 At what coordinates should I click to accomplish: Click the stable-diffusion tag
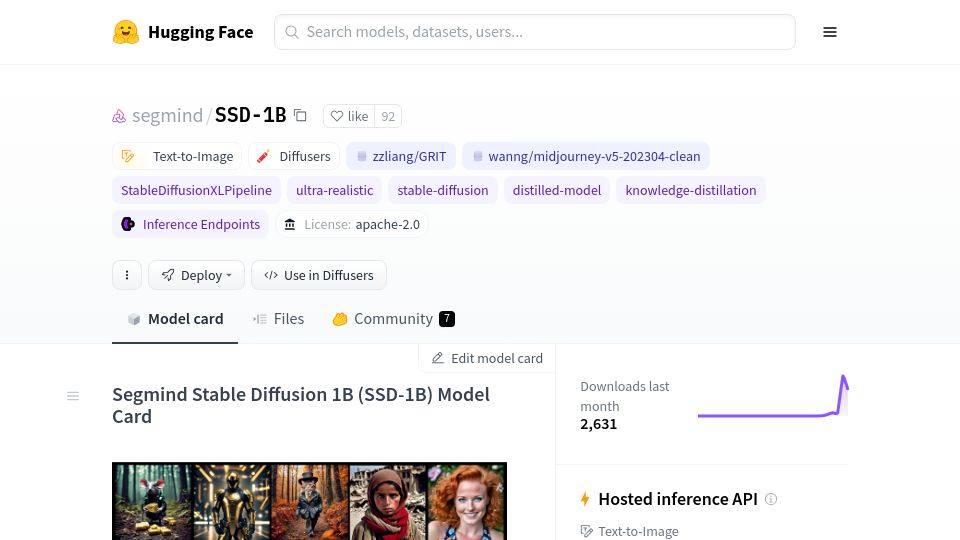[x=443, y=190]
